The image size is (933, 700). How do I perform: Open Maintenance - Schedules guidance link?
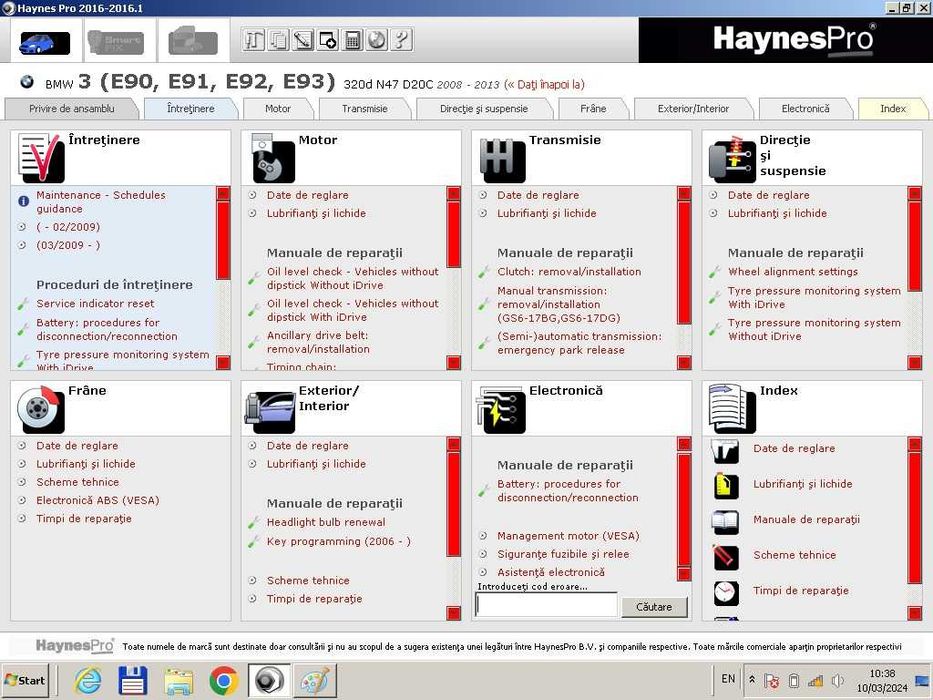[x=101, y=202]
